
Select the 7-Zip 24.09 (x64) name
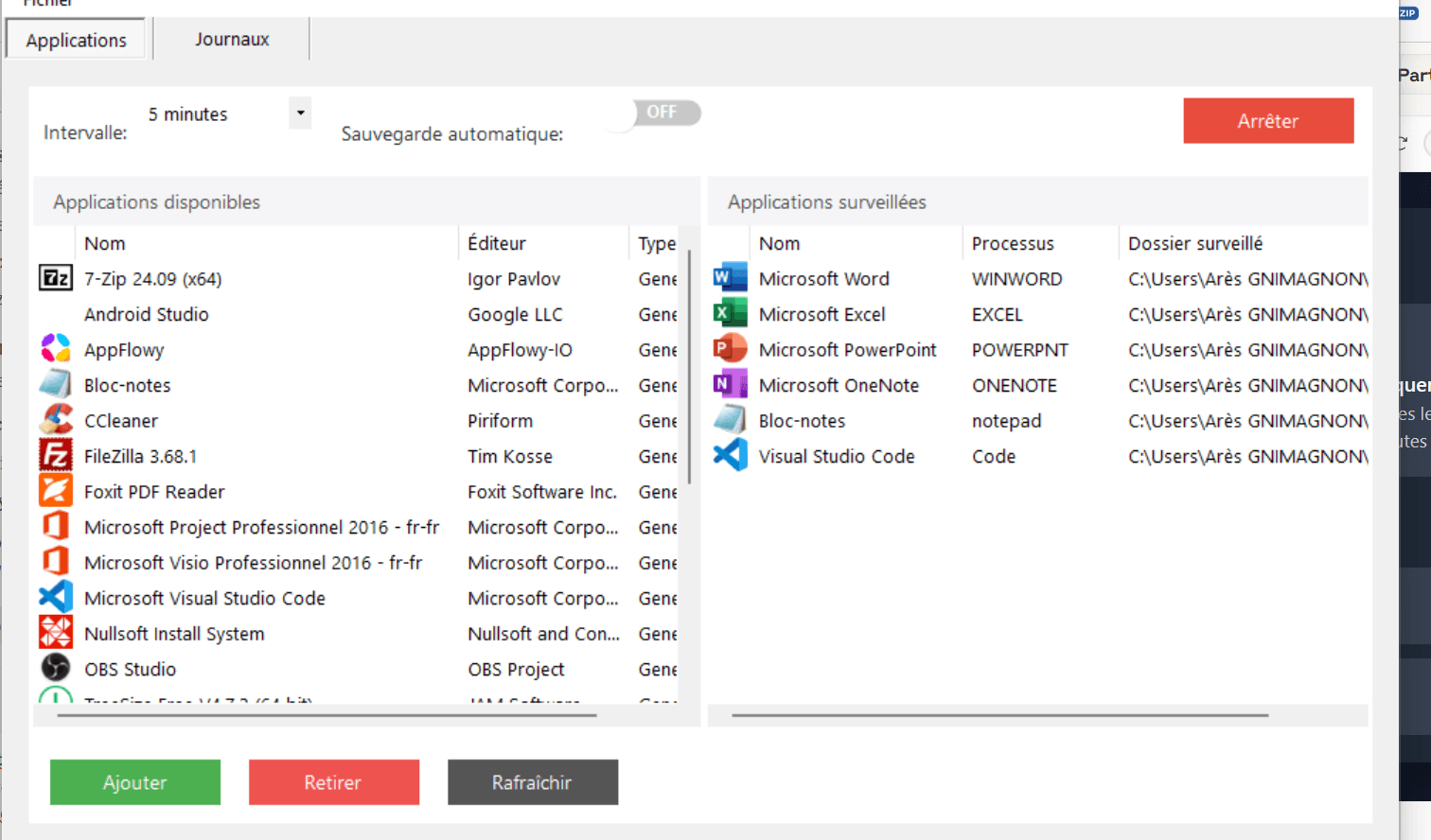tap(152, 279)
